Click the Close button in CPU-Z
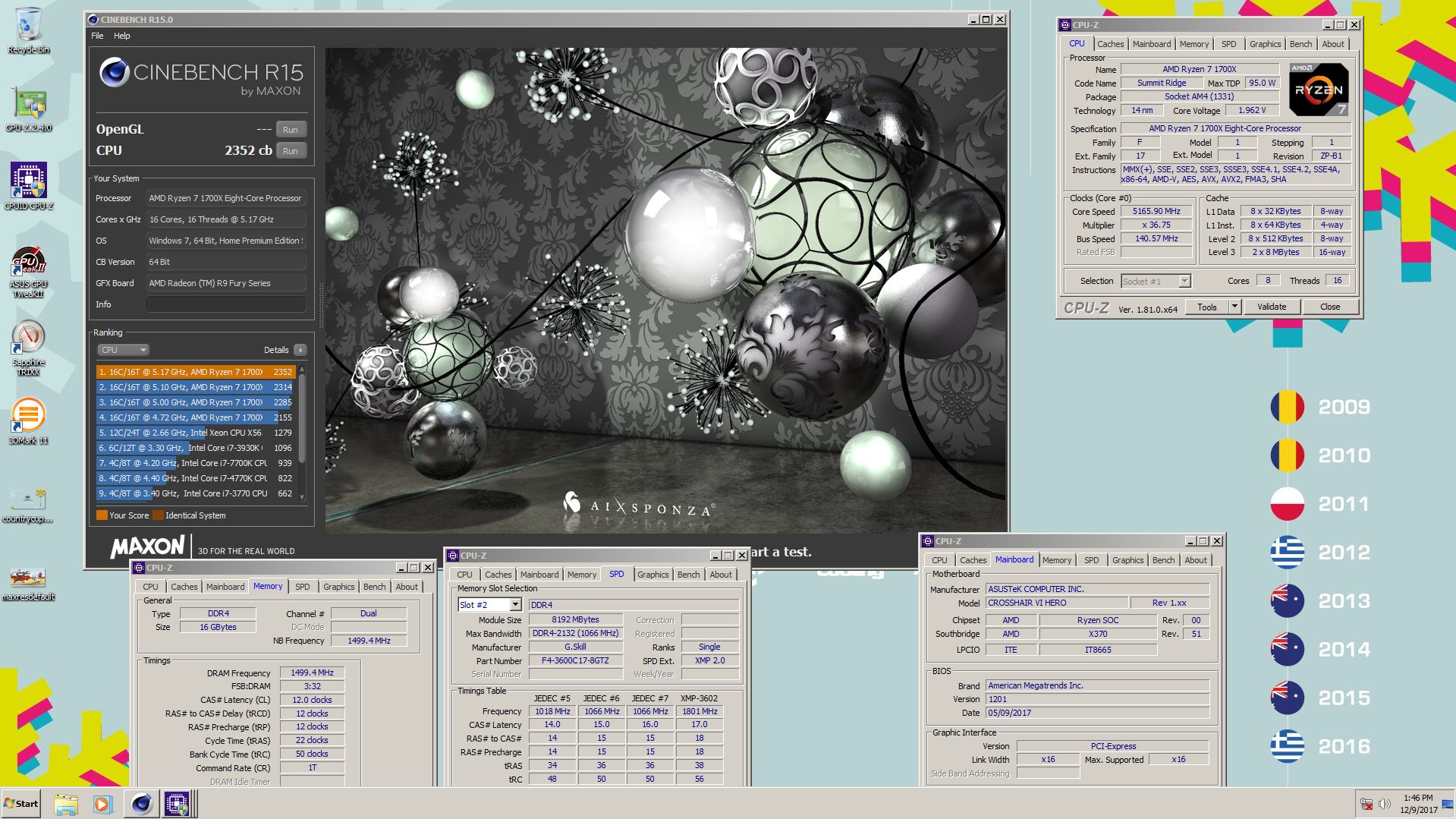The height and width of the screenshot is (819, 1456). coord(1330,307)
